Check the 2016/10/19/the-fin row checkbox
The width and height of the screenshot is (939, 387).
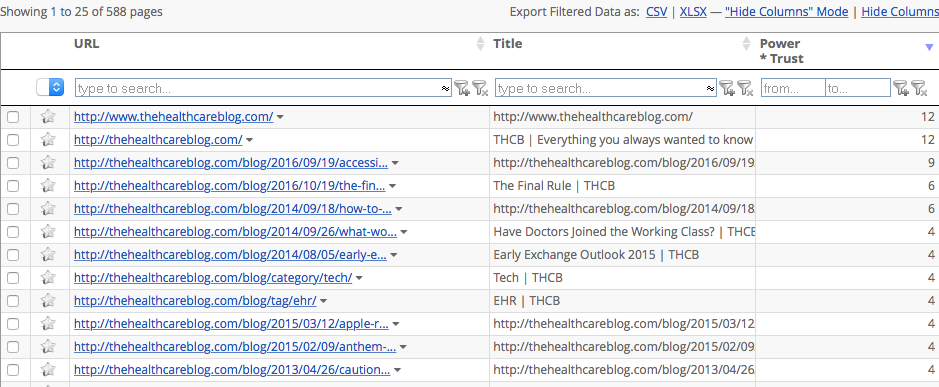pyautogui.click(x=13, y=186)
